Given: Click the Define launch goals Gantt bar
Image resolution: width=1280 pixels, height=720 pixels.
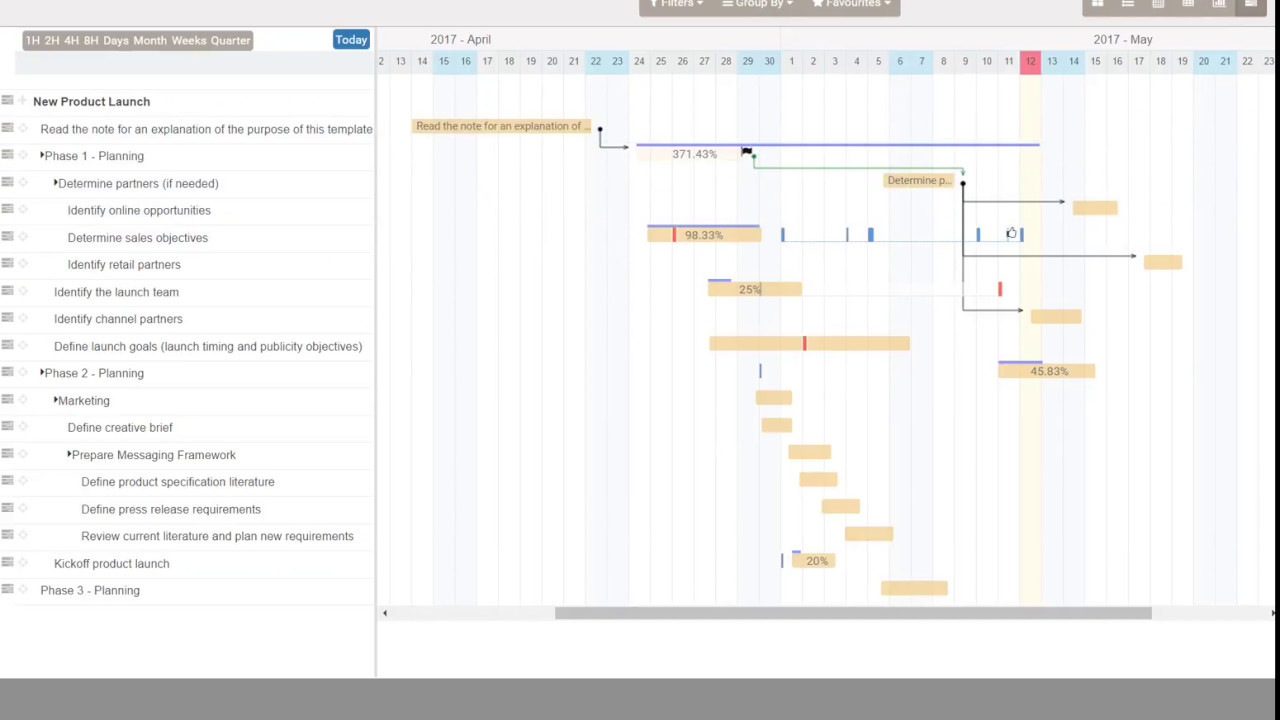Looking at the screenshot, I should [809, 343].
